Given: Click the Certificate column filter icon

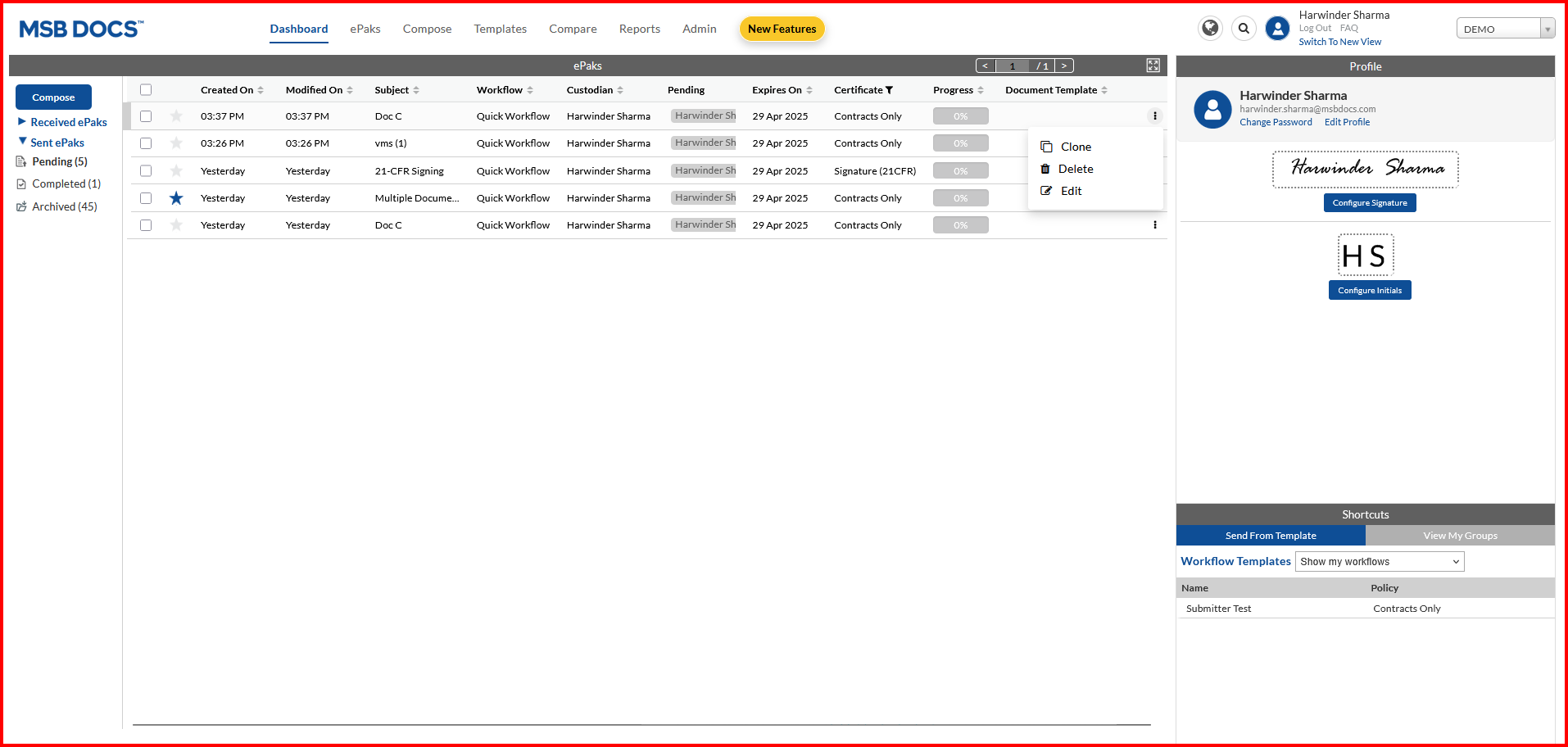Looking at the screenshot, I should click(890, 90).
